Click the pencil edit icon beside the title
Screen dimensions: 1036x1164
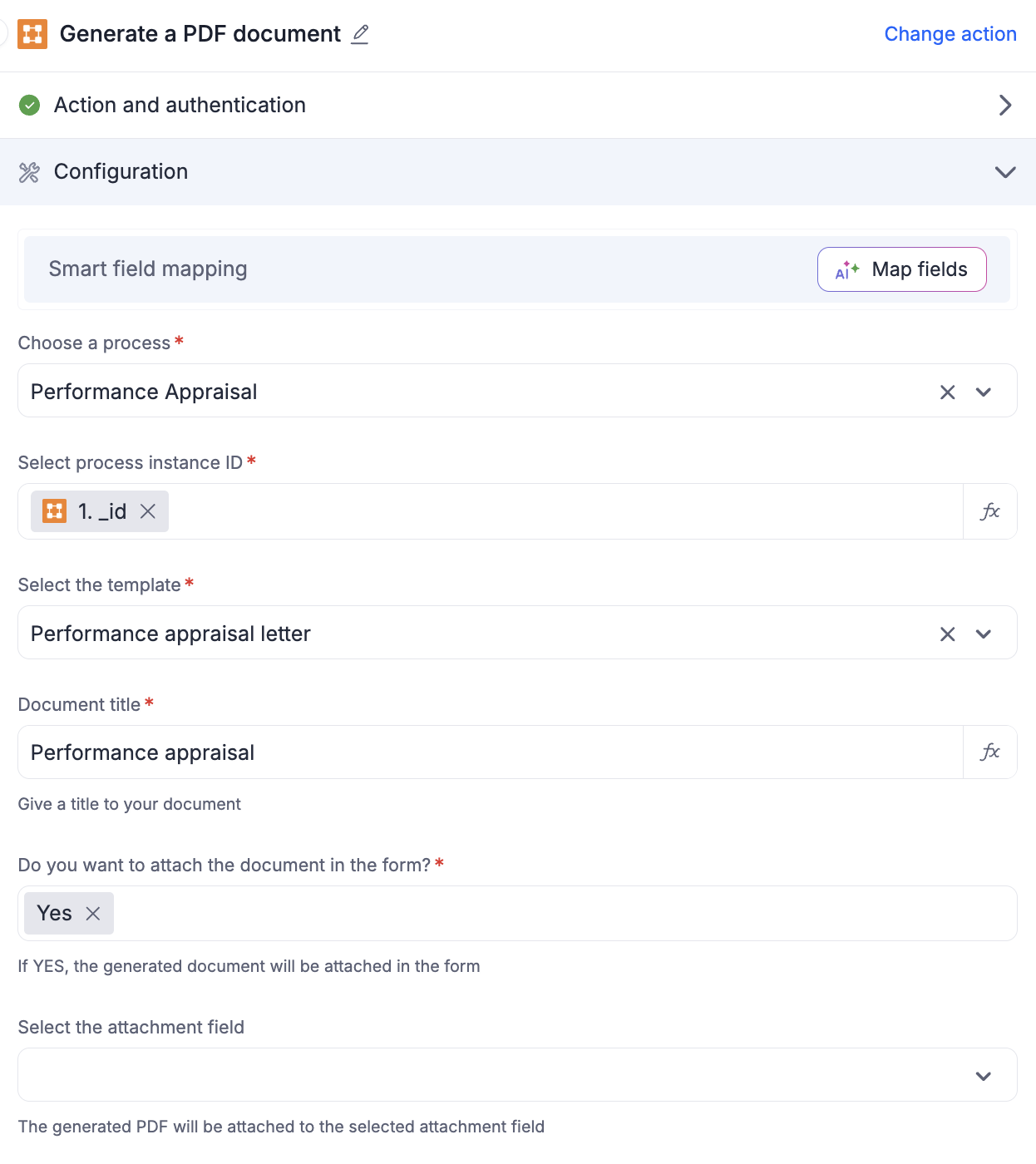(x=360, y=34)
